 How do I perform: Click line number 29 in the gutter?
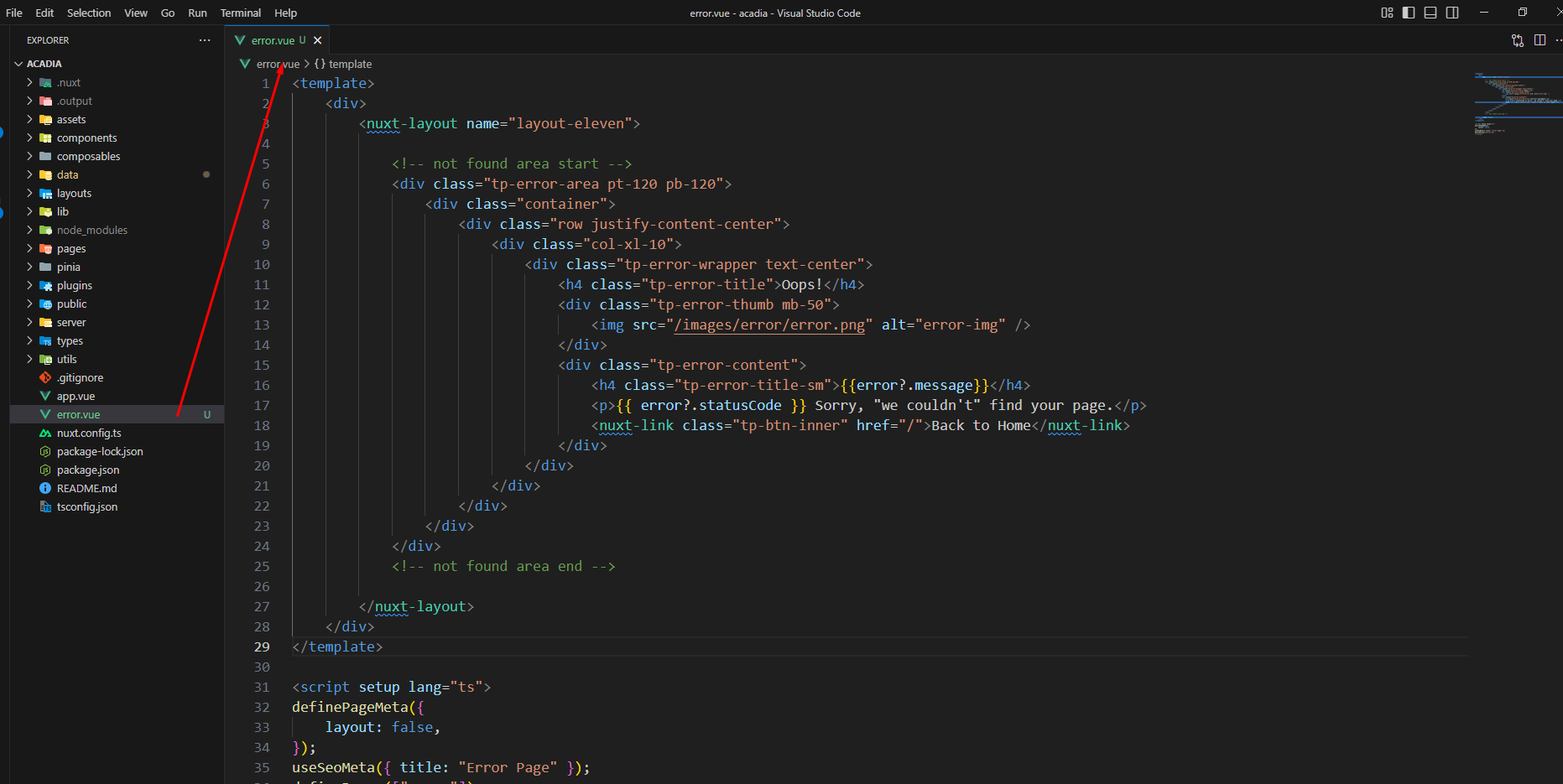click(262, 646)
